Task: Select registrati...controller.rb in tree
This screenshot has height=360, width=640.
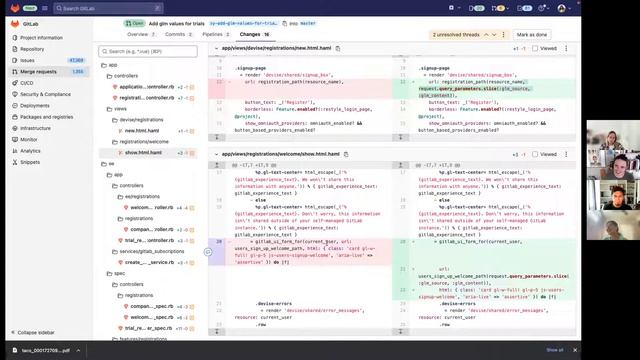Action: pyautogui.click(x=147, y=98)
